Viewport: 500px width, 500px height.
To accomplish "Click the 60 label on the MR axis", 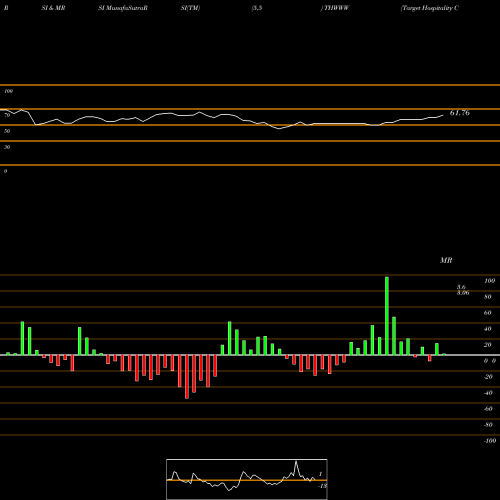I will pyautogui.click(x=488, y=313).
